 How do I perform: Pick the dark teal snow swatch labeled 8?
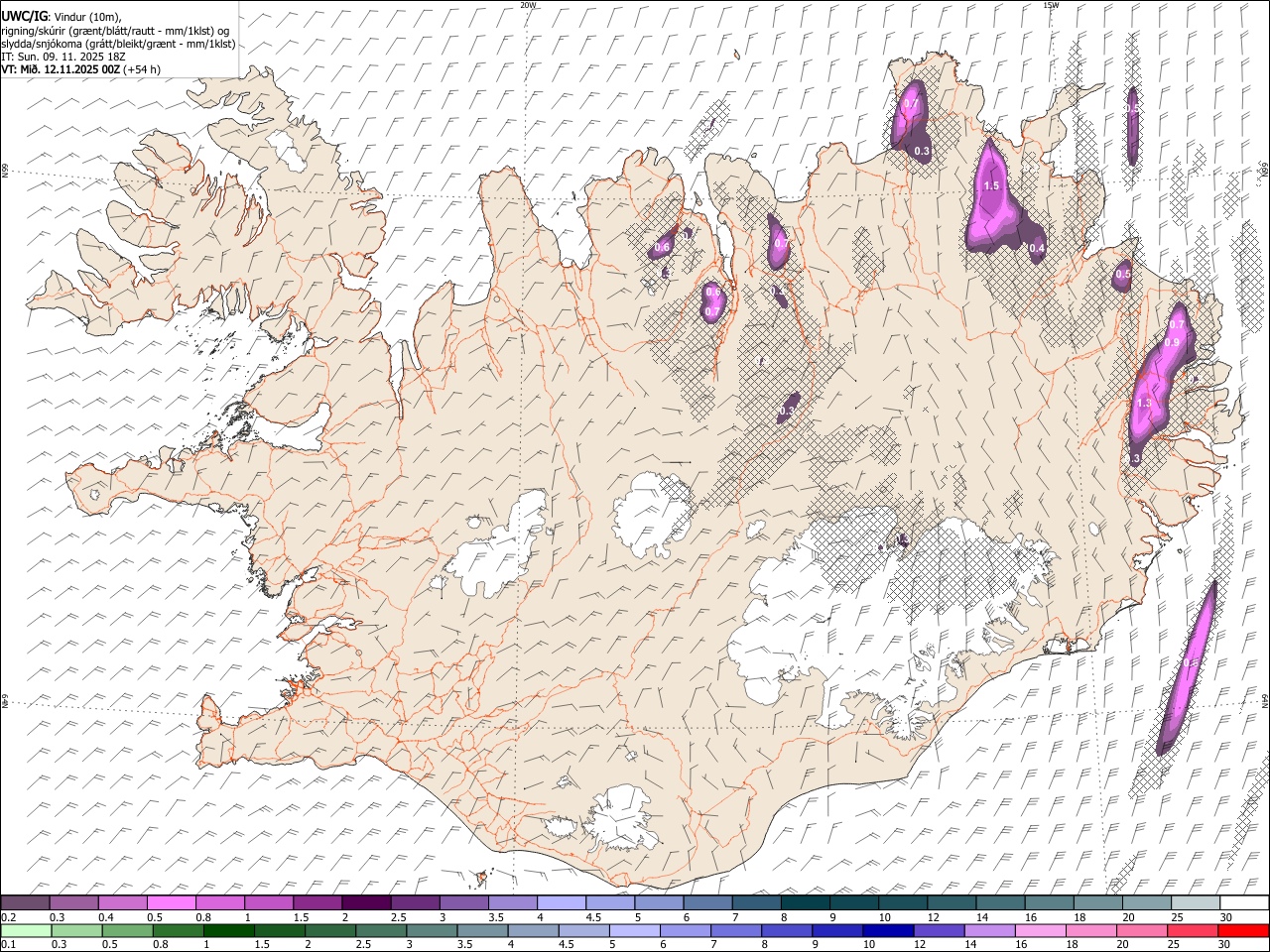click(x=805, y=903)
